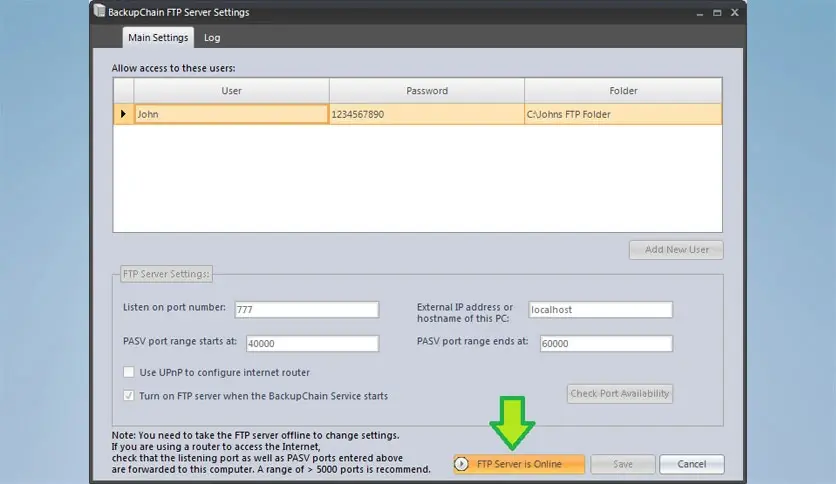The height and width of the screenshot is (484, 836).
Task: Click the Add New User button
Action: 676,249
